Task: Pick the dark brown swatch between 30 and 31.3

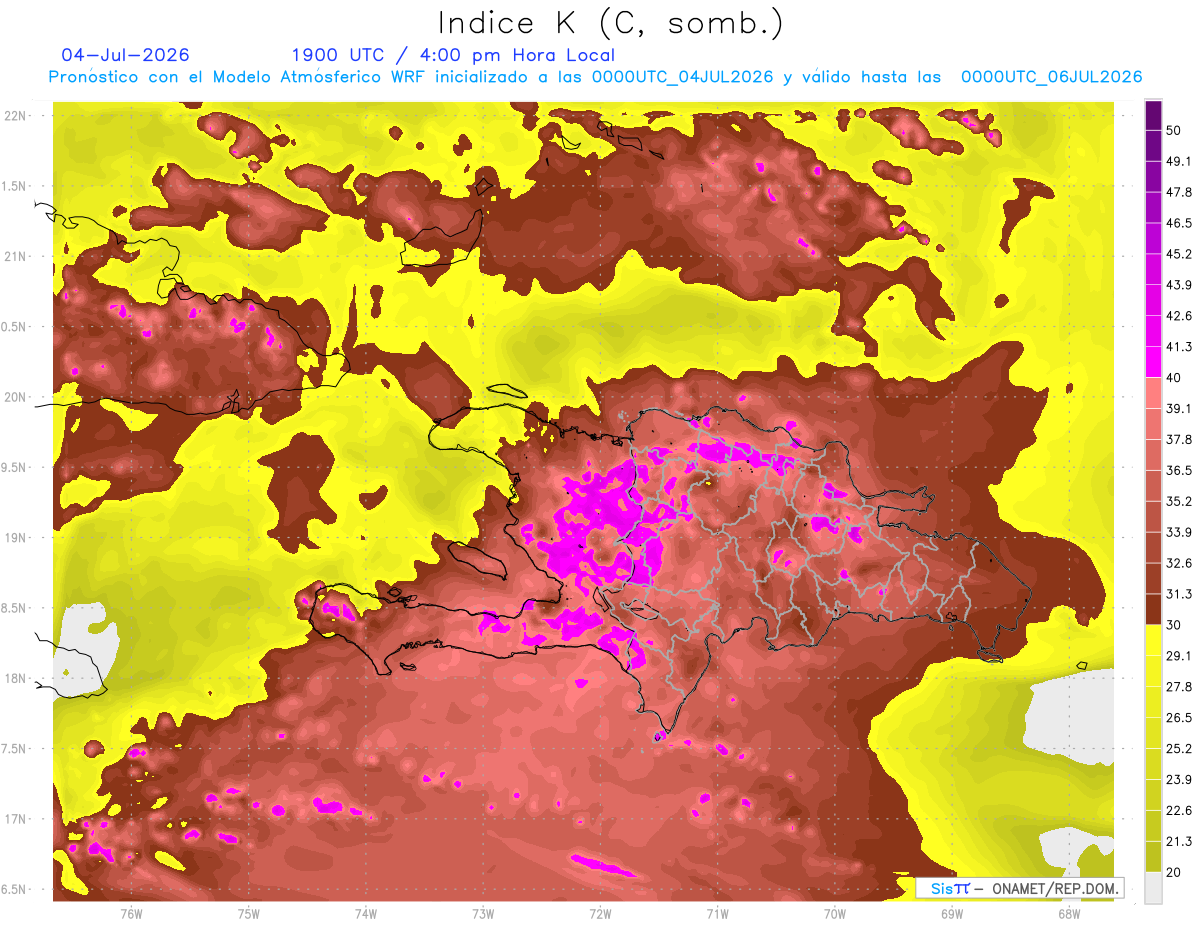Action: coord(1153,609)
